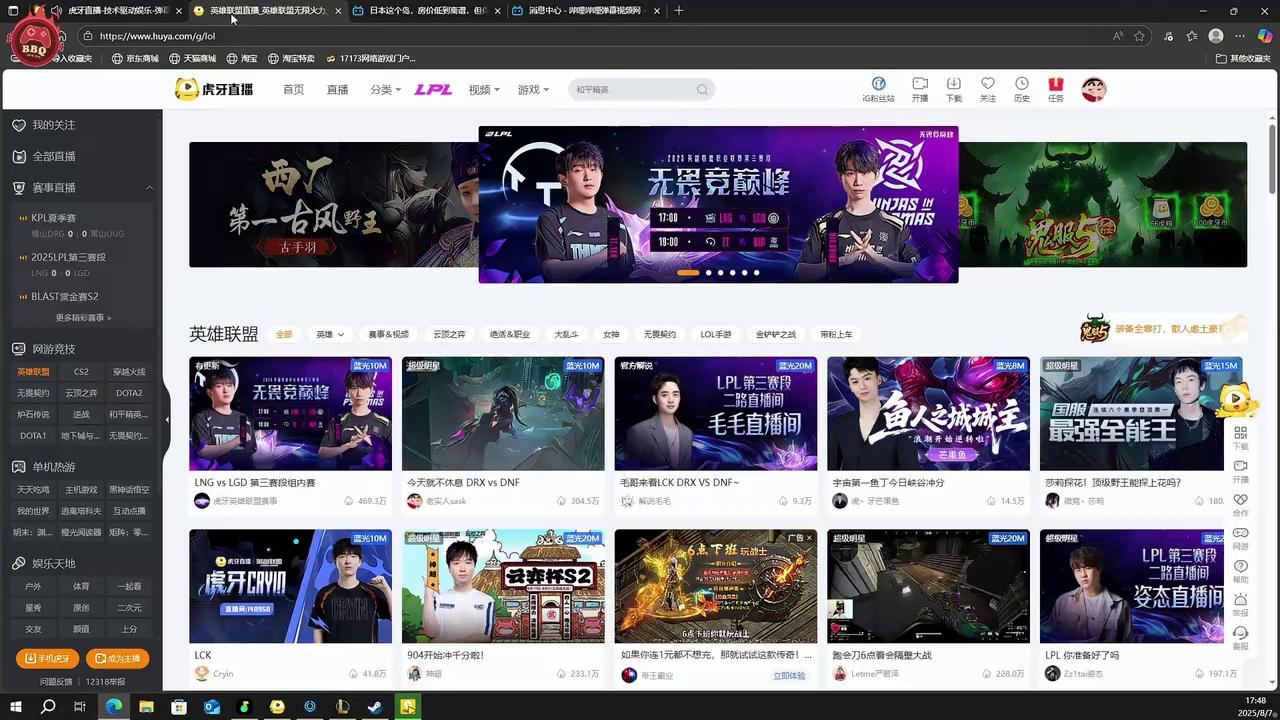The width and height of the screenshot is (1280, 720).
Task: Close the advertisement on the 6点下班 card
Action: (809, 537)
